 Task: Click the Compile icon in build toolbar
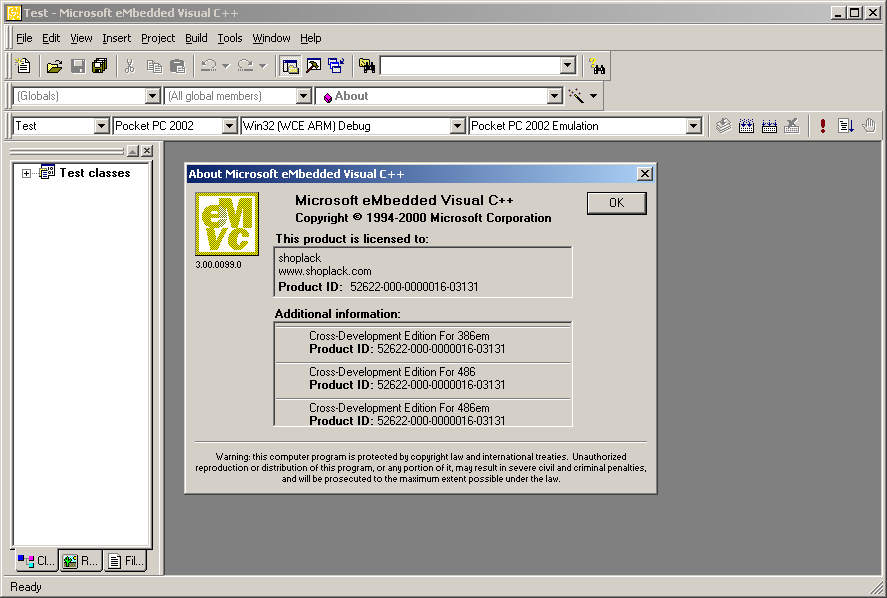coord(723,126)
